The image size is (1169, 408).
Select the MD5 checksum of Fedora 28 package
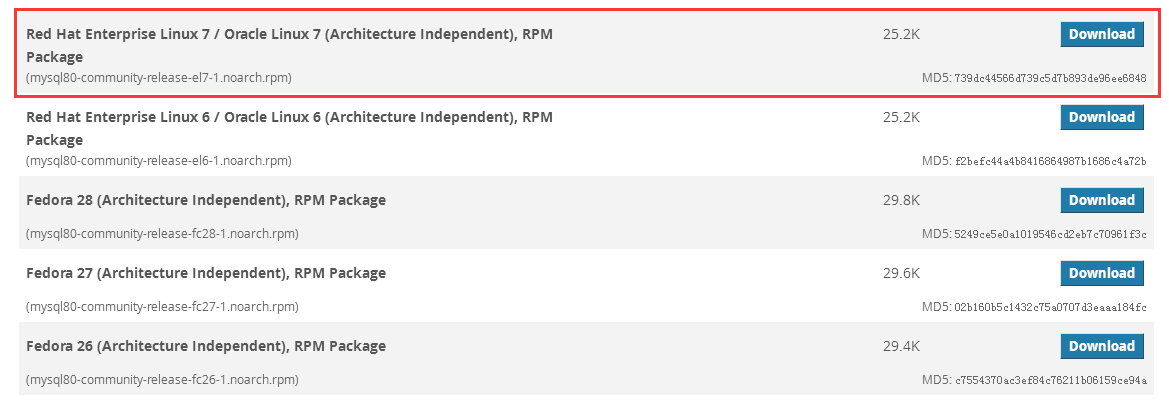click(1050, 234)
